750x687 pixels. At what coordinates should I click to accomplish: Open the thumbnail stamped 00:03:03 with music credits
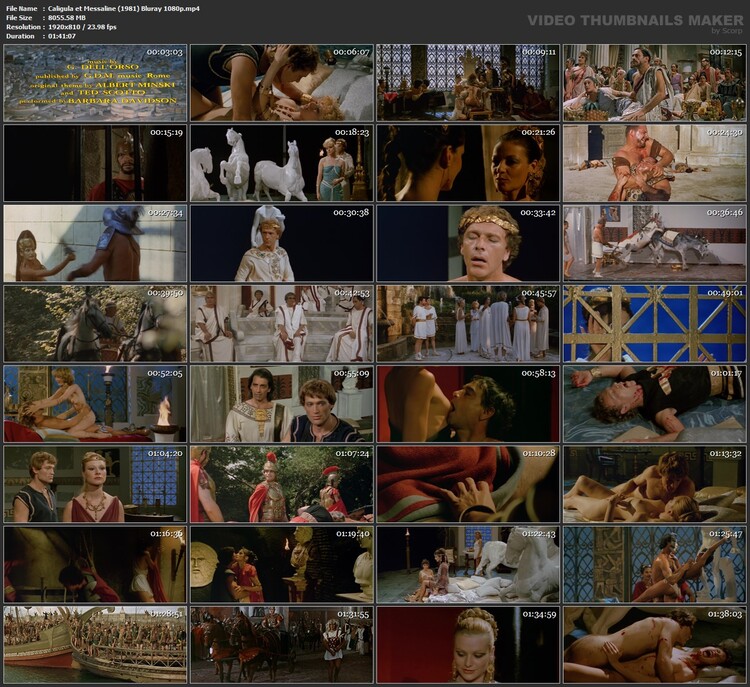[x=95, y=83]
